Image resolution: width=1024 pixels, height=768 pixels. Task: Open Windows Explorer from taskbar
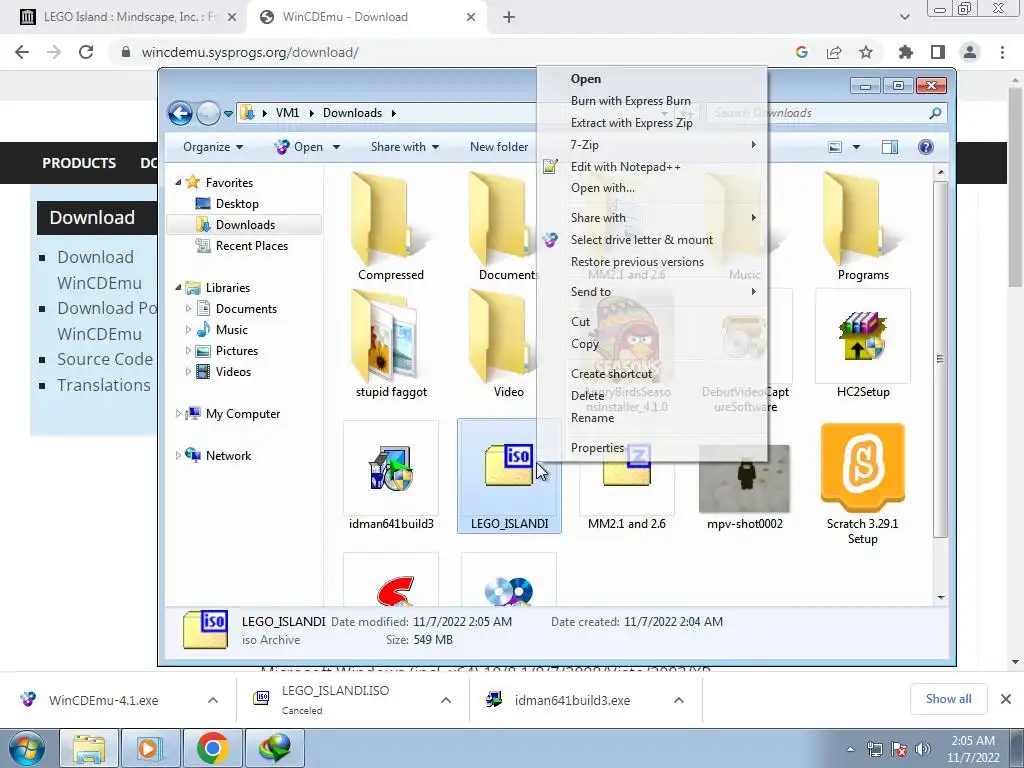tap(89, 748)
